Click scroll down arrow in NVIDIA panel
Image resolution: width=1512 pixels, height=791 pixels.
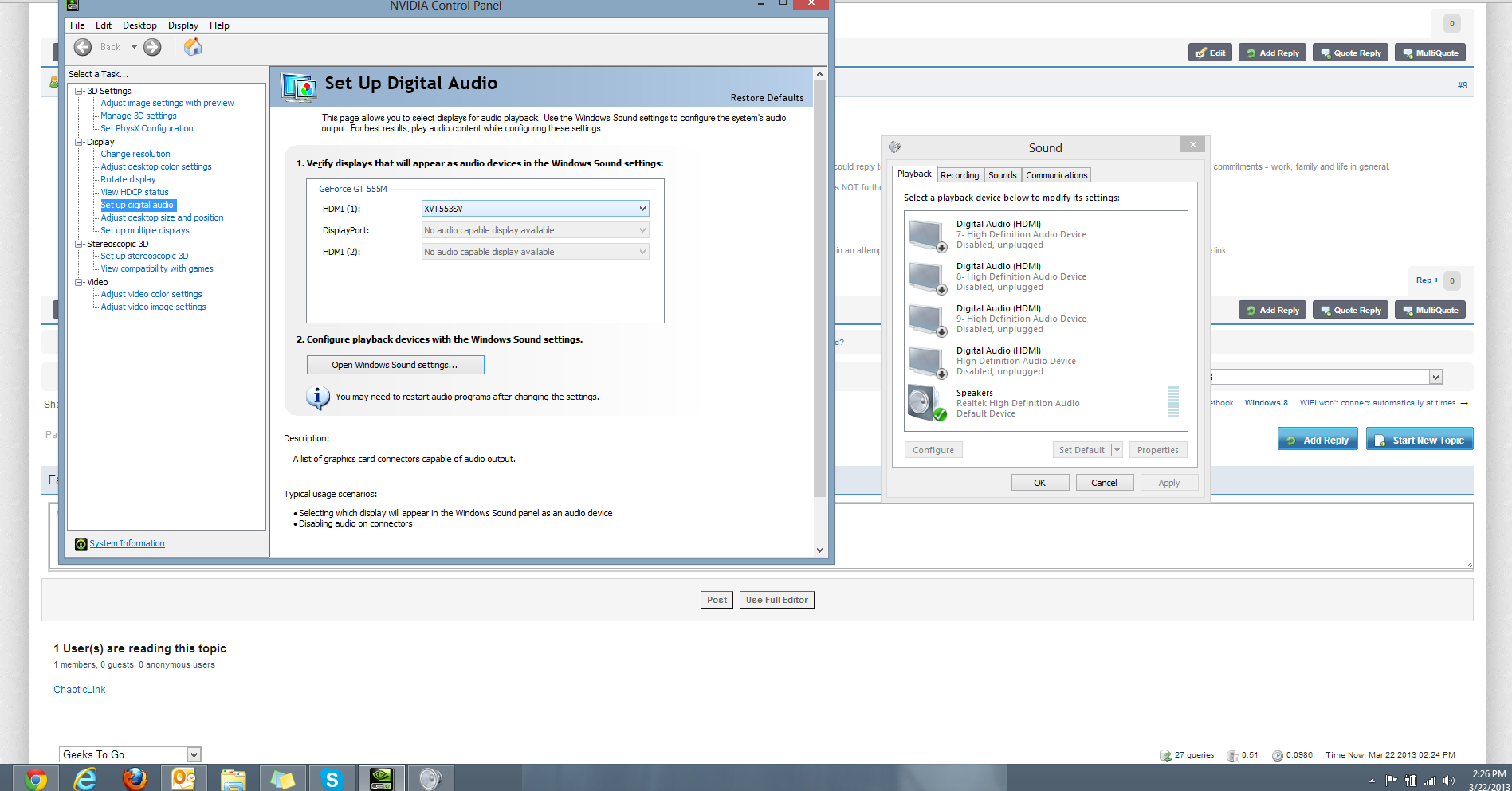pyautogui.click(x=819, y=550)
